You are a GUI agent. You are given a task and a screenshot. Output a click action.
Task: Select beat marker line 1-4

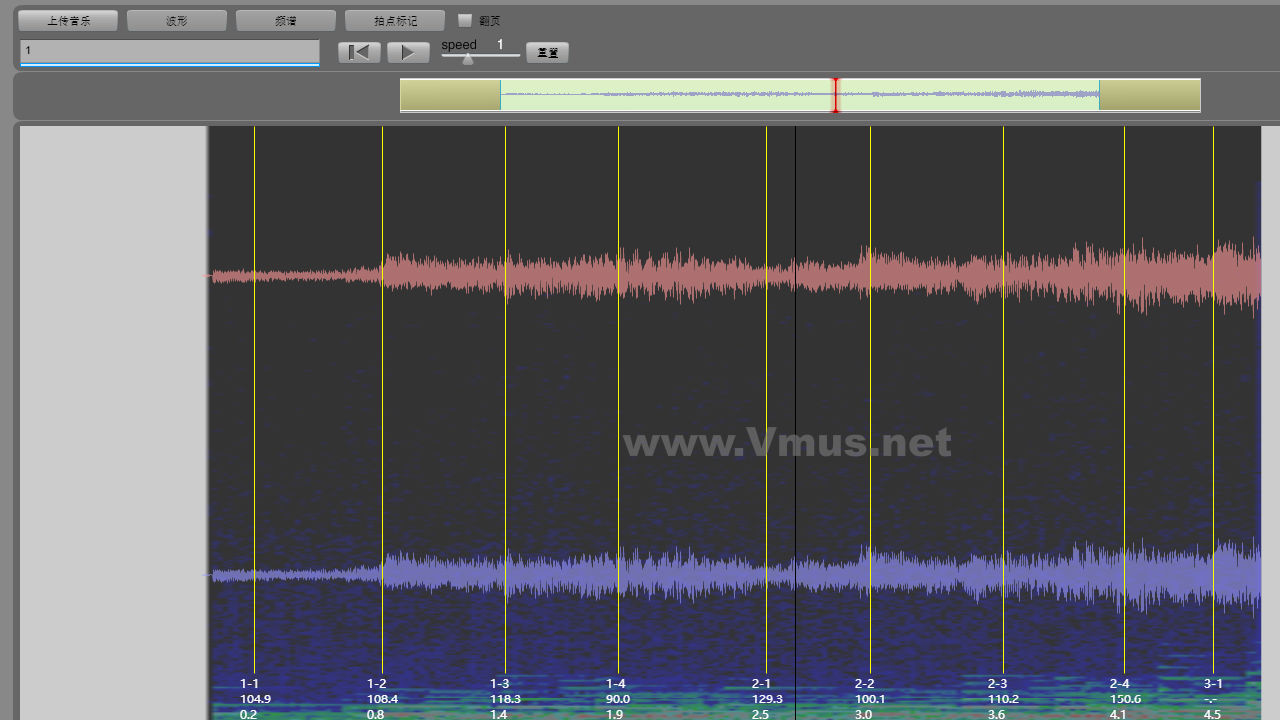point(618,400)
